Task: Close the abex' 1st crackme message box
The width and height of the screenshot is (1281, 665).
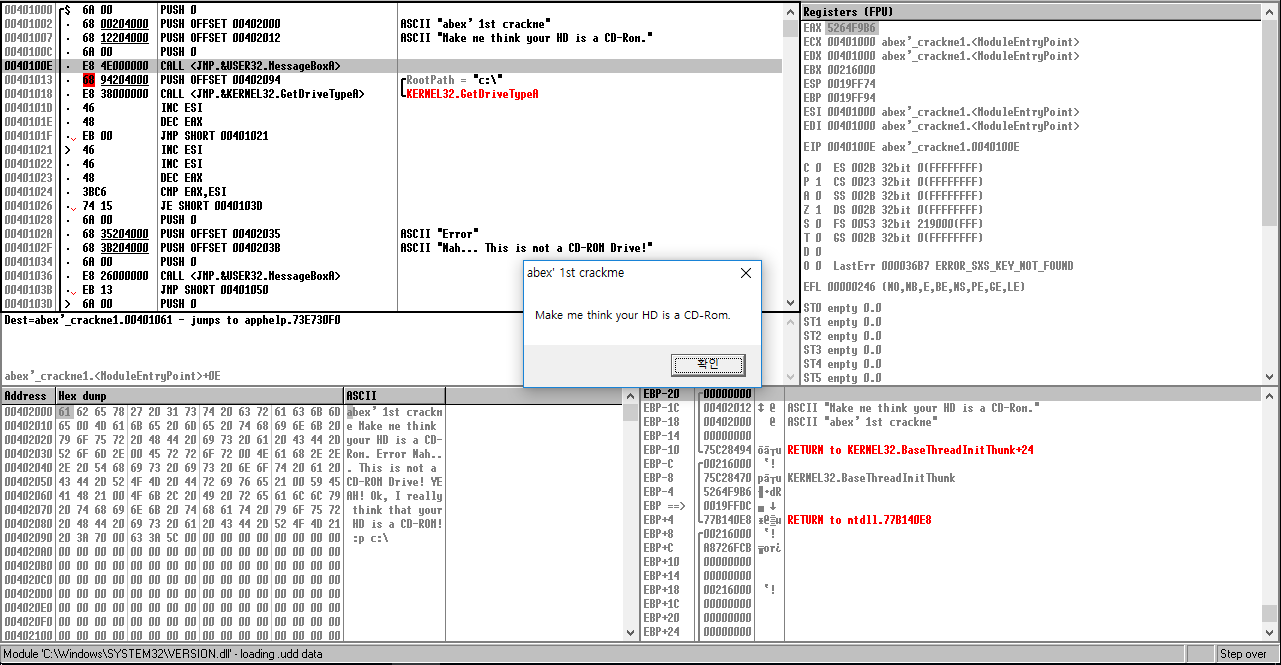Action: click(745, 273)
